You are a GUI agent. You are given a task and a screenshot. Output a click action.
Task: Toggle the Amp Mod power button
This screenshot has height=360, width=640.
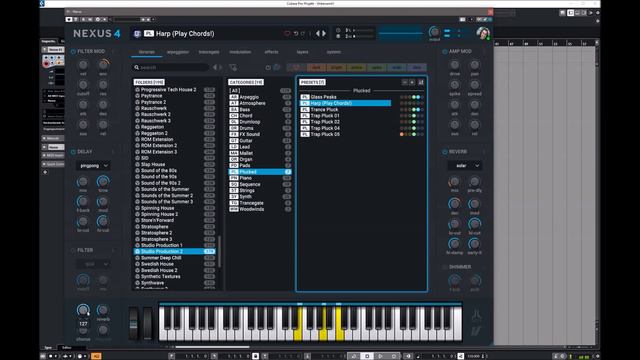tap(445, 51)
